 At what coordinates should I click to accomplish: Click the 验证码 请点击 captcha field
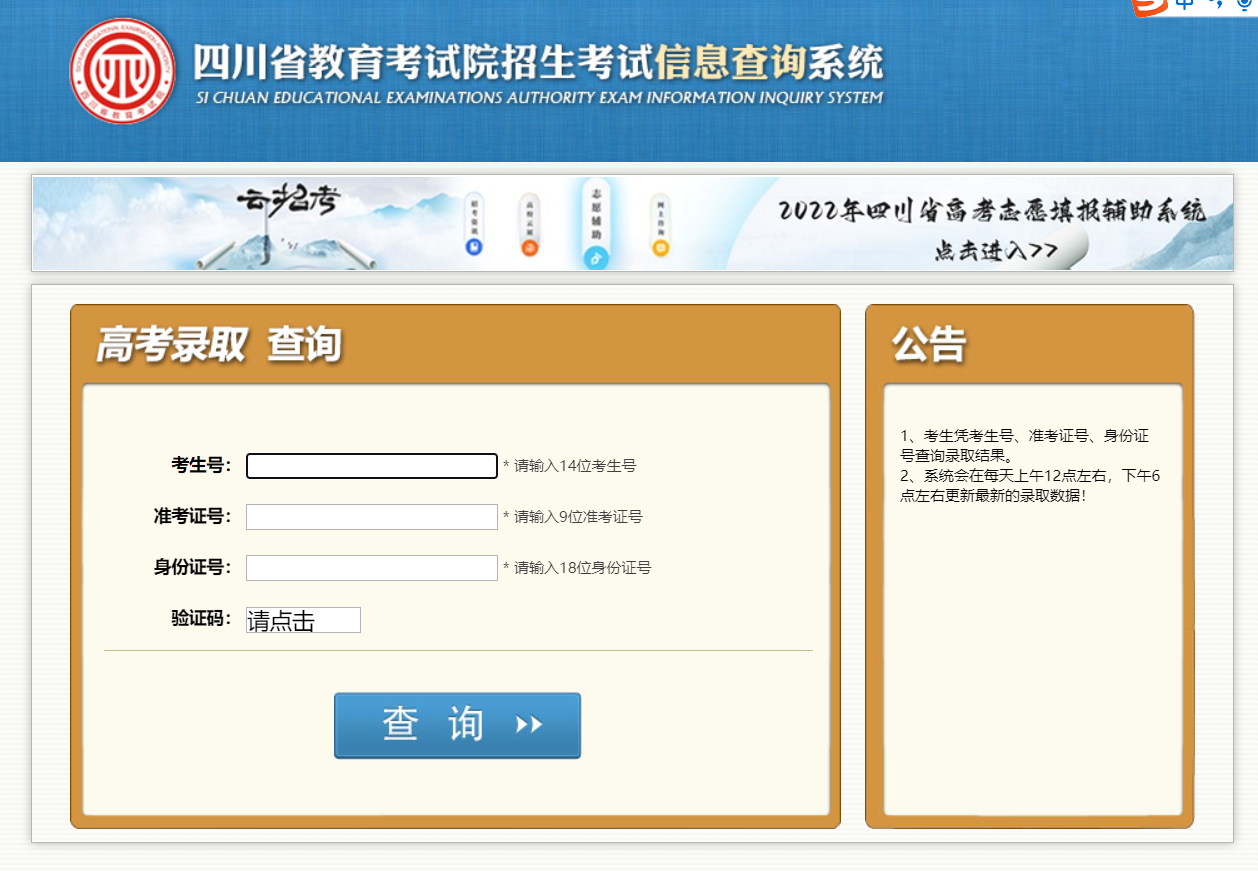click(303, 620)
